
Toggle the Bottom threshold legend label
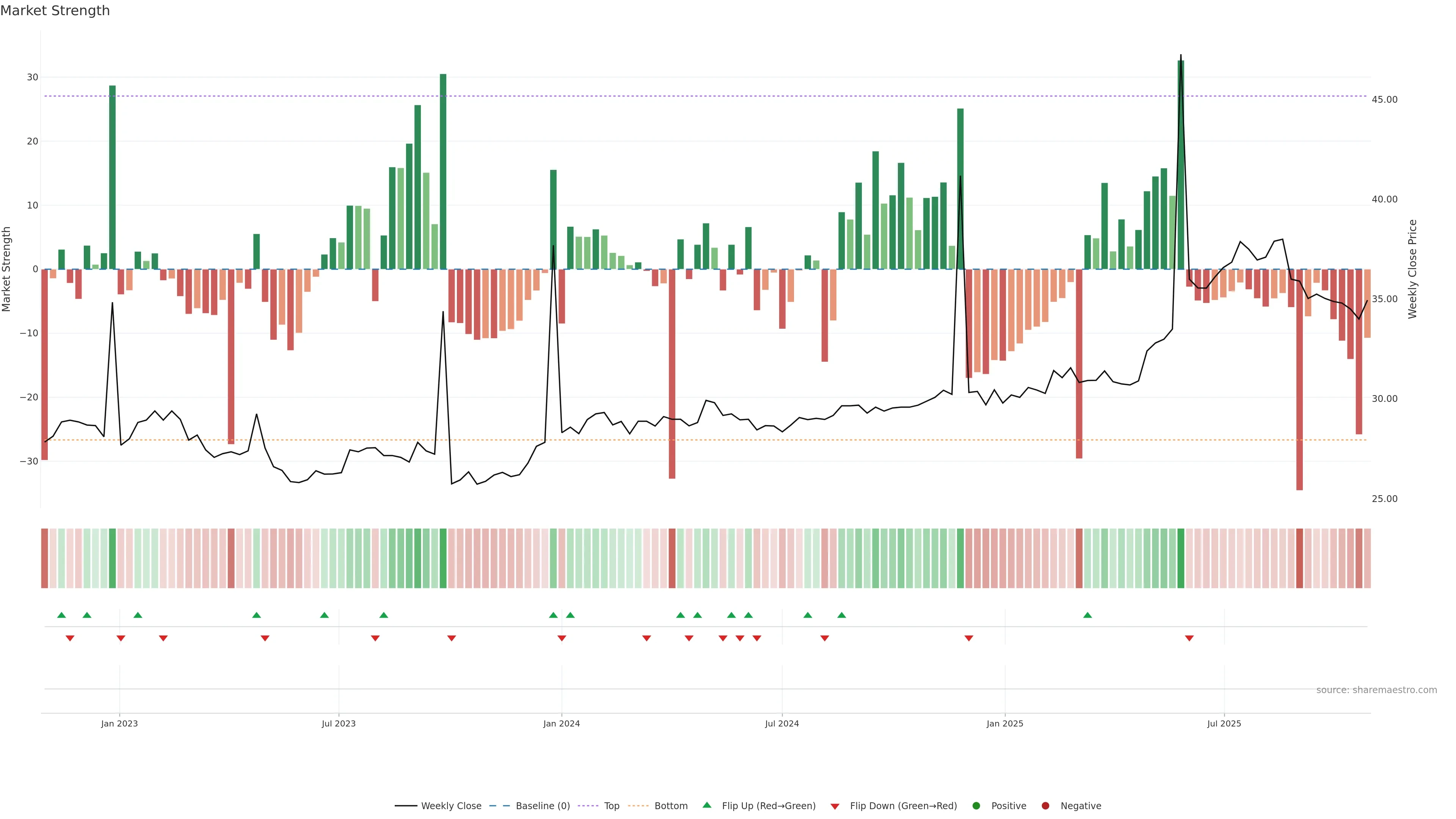click(x=671, y=806)
